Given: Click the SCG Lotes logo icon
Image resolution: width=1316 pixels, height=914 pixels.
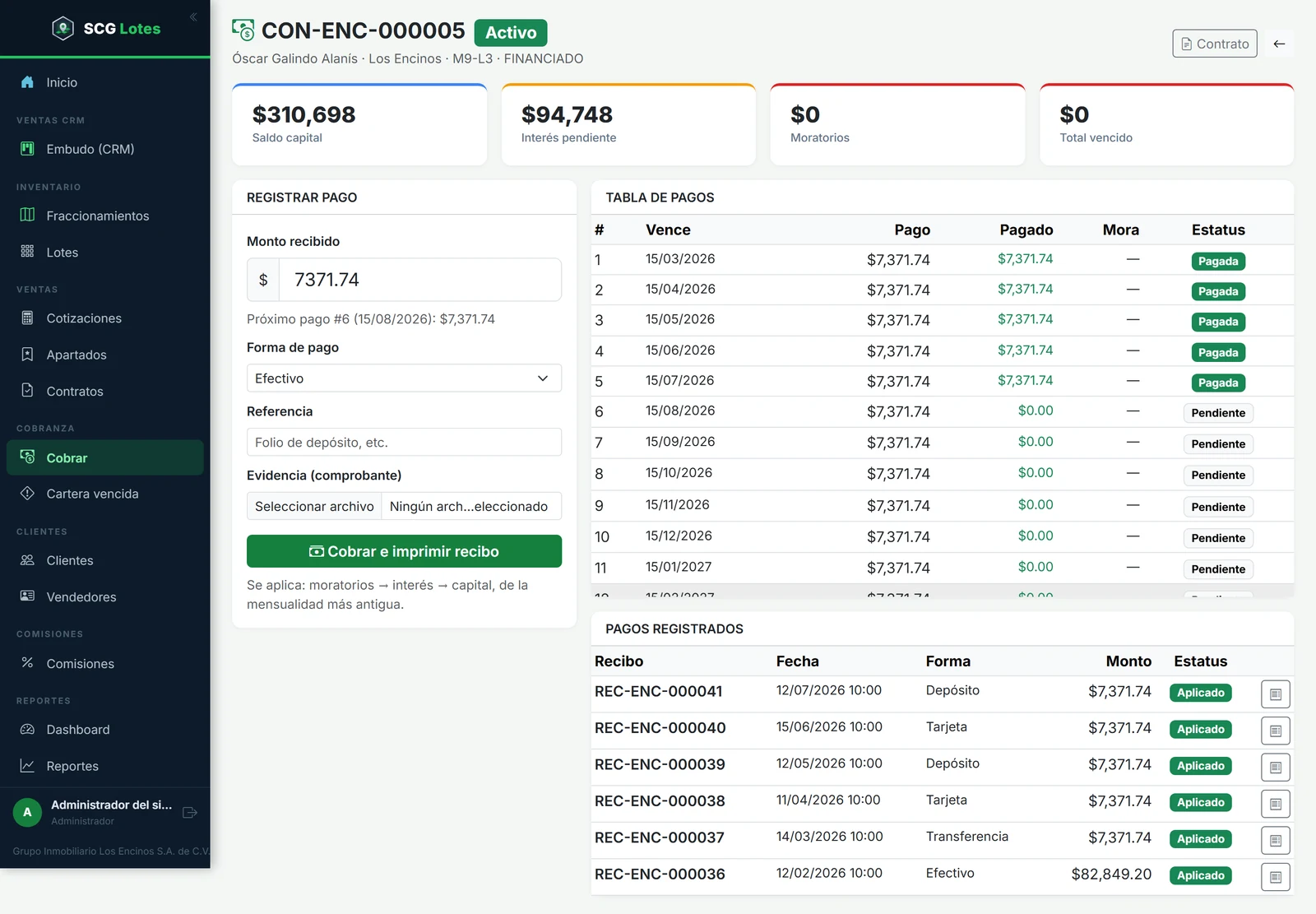Looking at the screenshot, I should (x=63, y=29).
